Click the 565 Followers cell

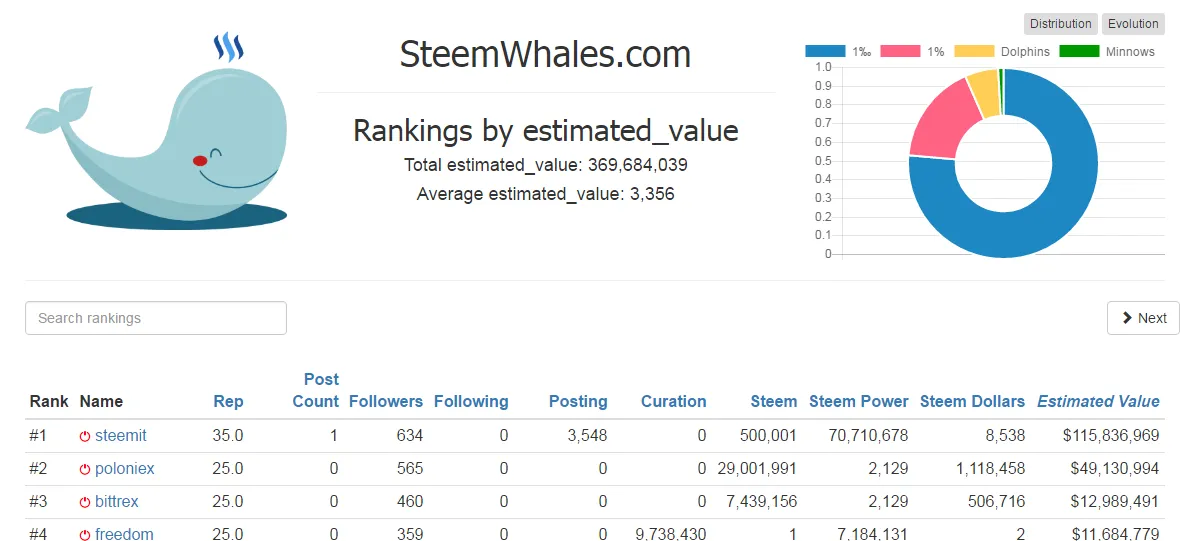click(x=410, y=468)
